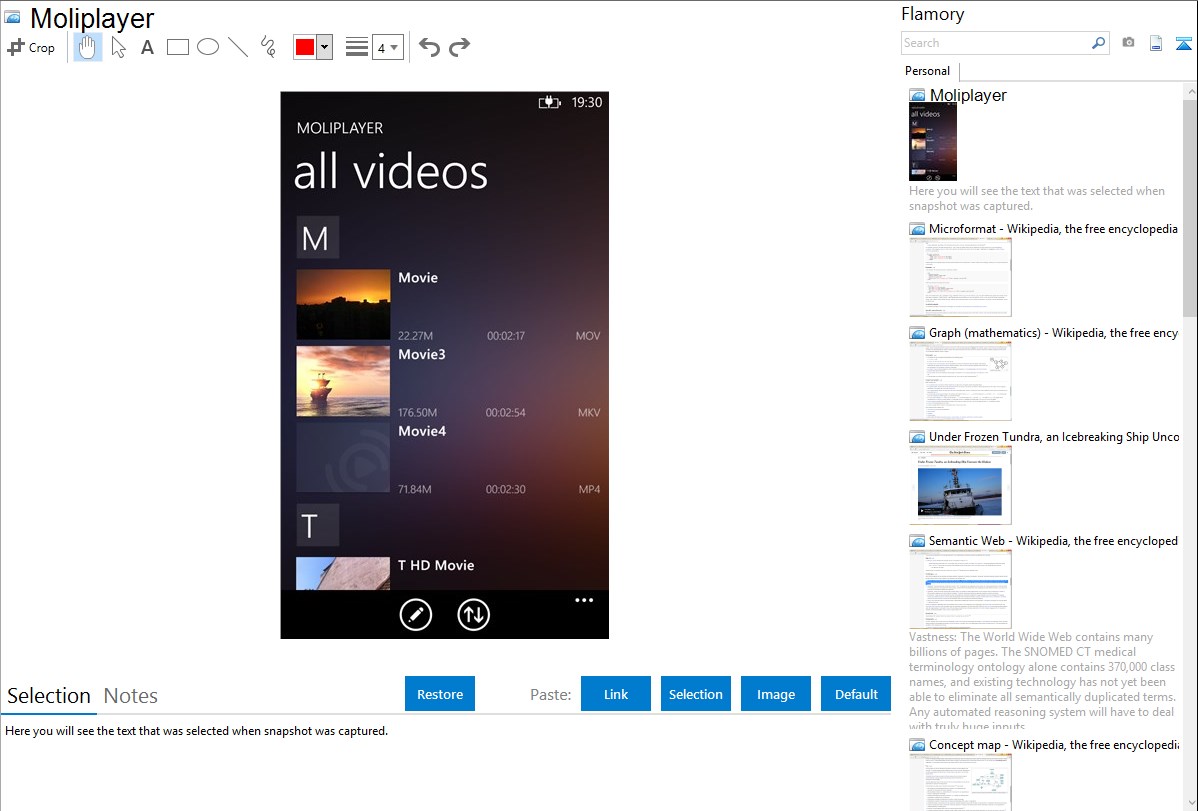The image size is (1198, 811).
Task: Select the Crop tool
Action: [31, 47]
